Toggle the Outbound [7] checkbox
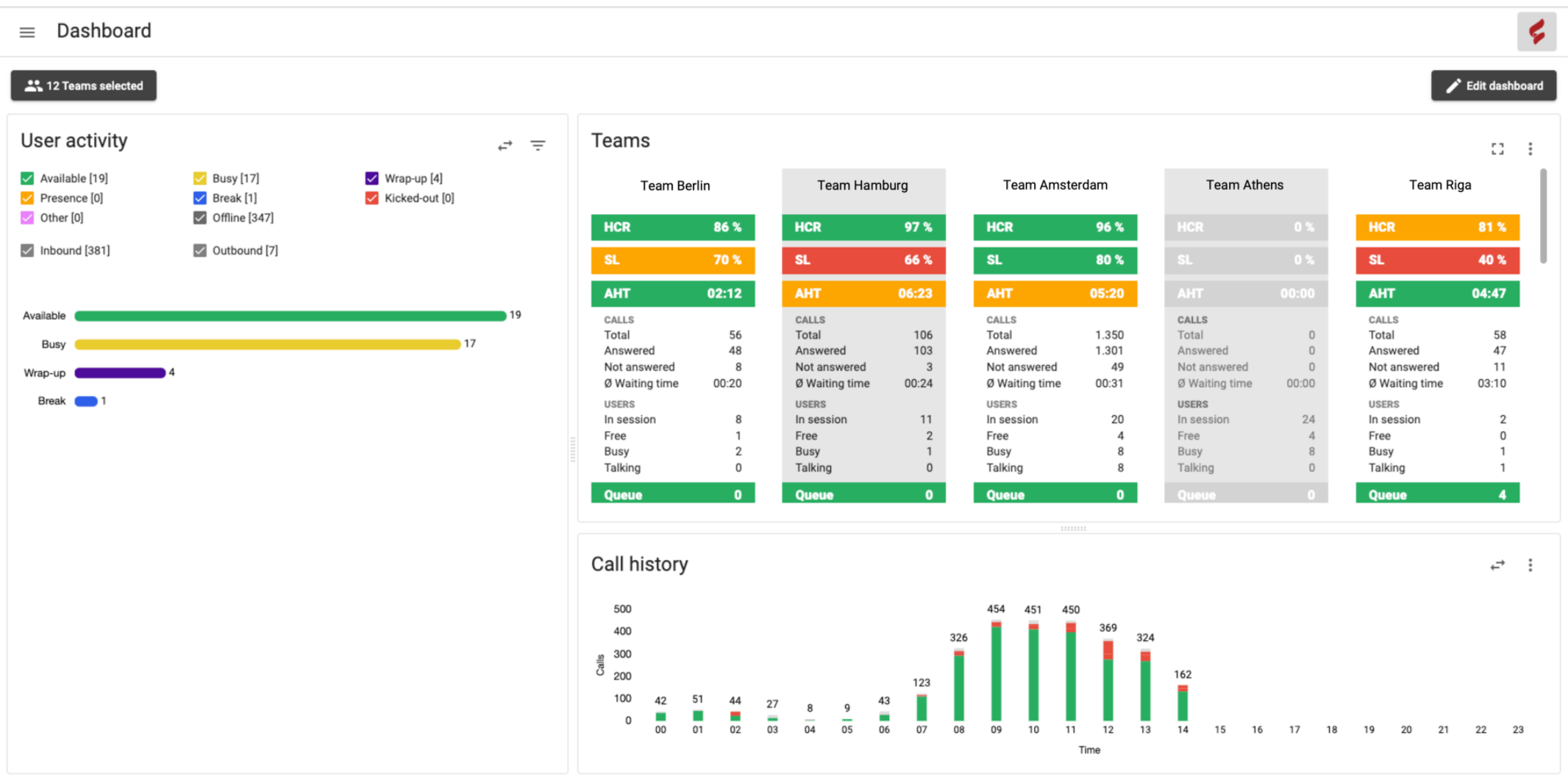The image size is (1568, 780). tap(199, 250)
